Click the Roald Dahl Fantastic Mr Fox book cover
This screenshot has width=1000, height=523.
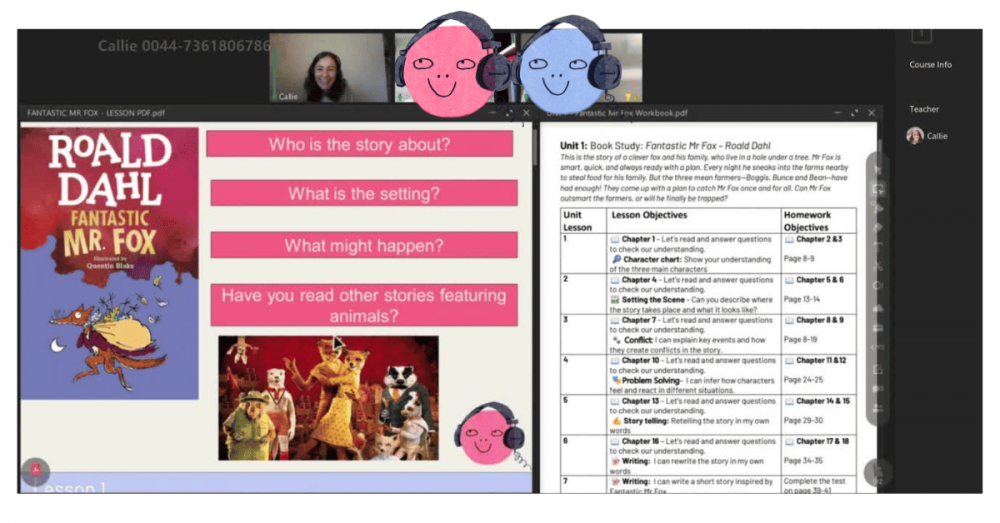tap(110, 263)
